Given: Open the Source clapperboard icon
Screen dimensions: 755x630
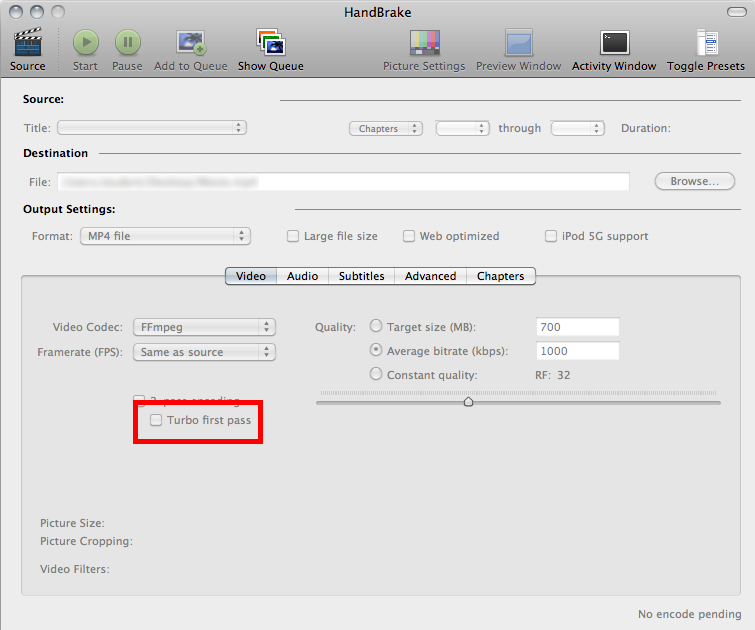Looking at the screenshot, I should (28, 42).
